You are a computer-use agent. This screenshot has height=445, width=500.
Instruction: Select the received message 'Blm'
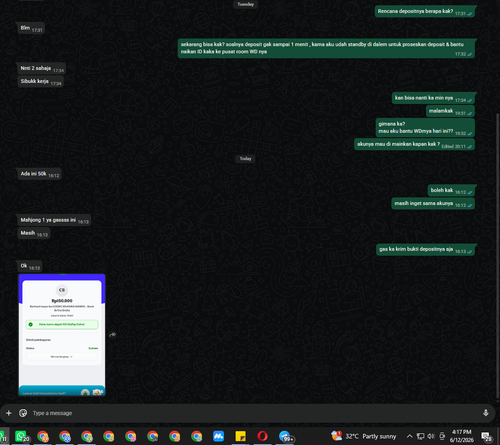[x=31, y=28]
